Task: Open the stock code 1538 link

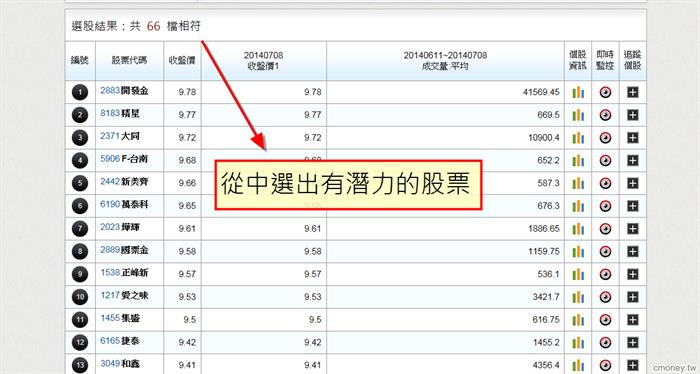Action: point(110,273)
